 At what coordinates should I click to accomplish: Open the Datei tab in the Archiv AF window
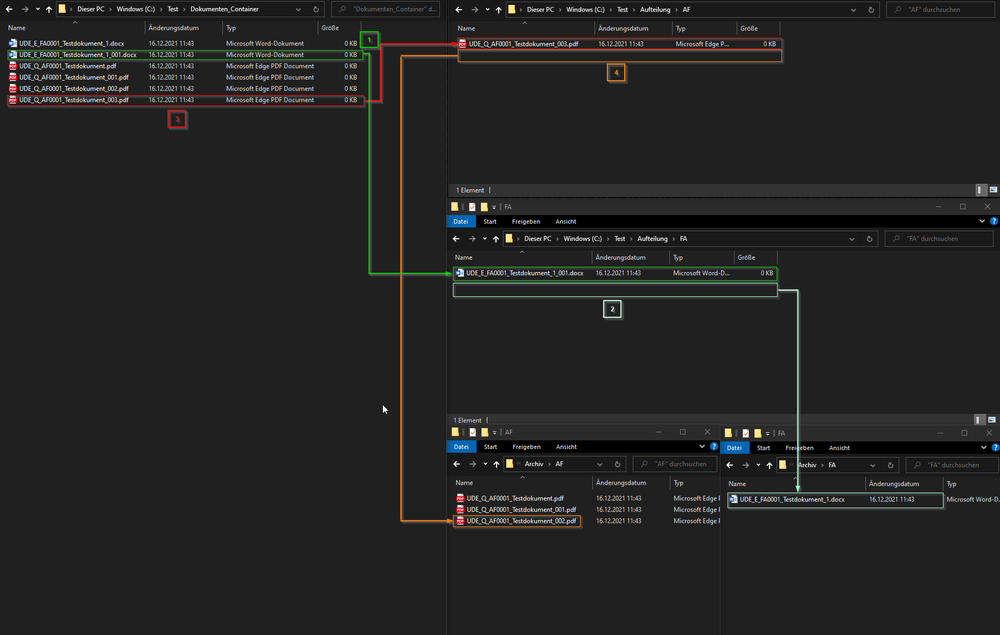[x=459, y=448]
